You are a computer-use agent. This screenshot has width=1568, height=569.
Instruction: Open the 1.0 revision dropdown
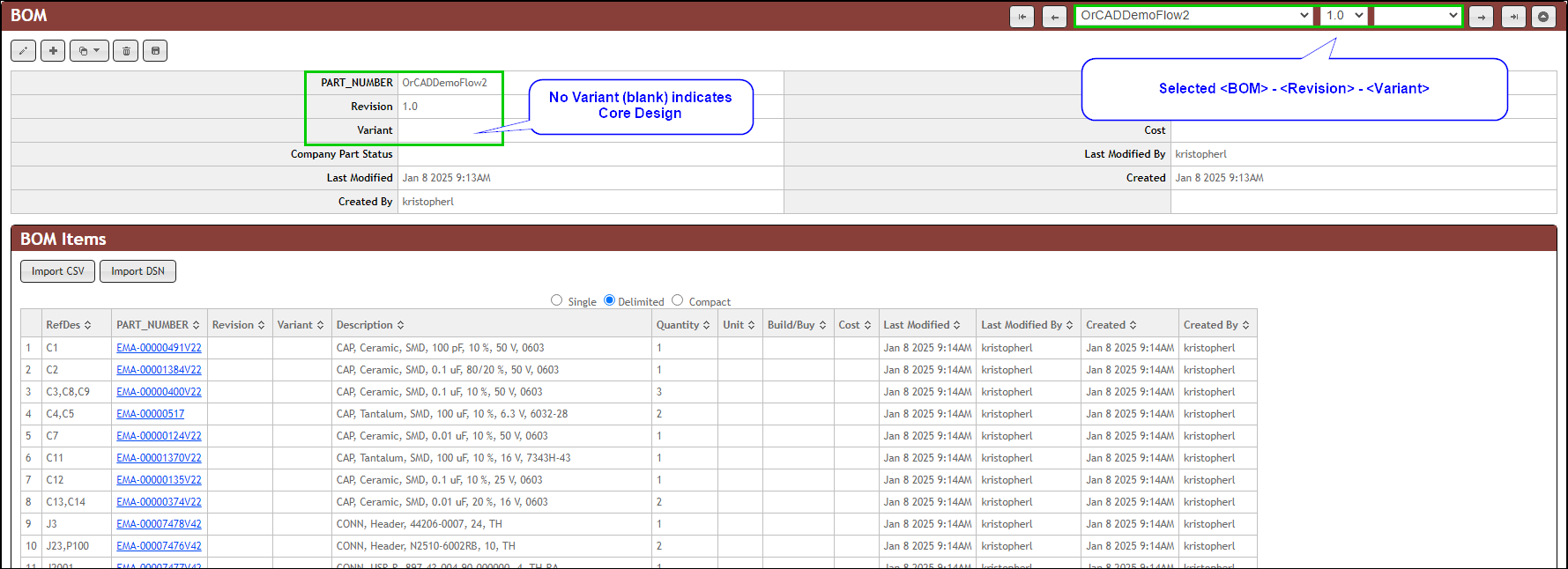coord(1344,16)
